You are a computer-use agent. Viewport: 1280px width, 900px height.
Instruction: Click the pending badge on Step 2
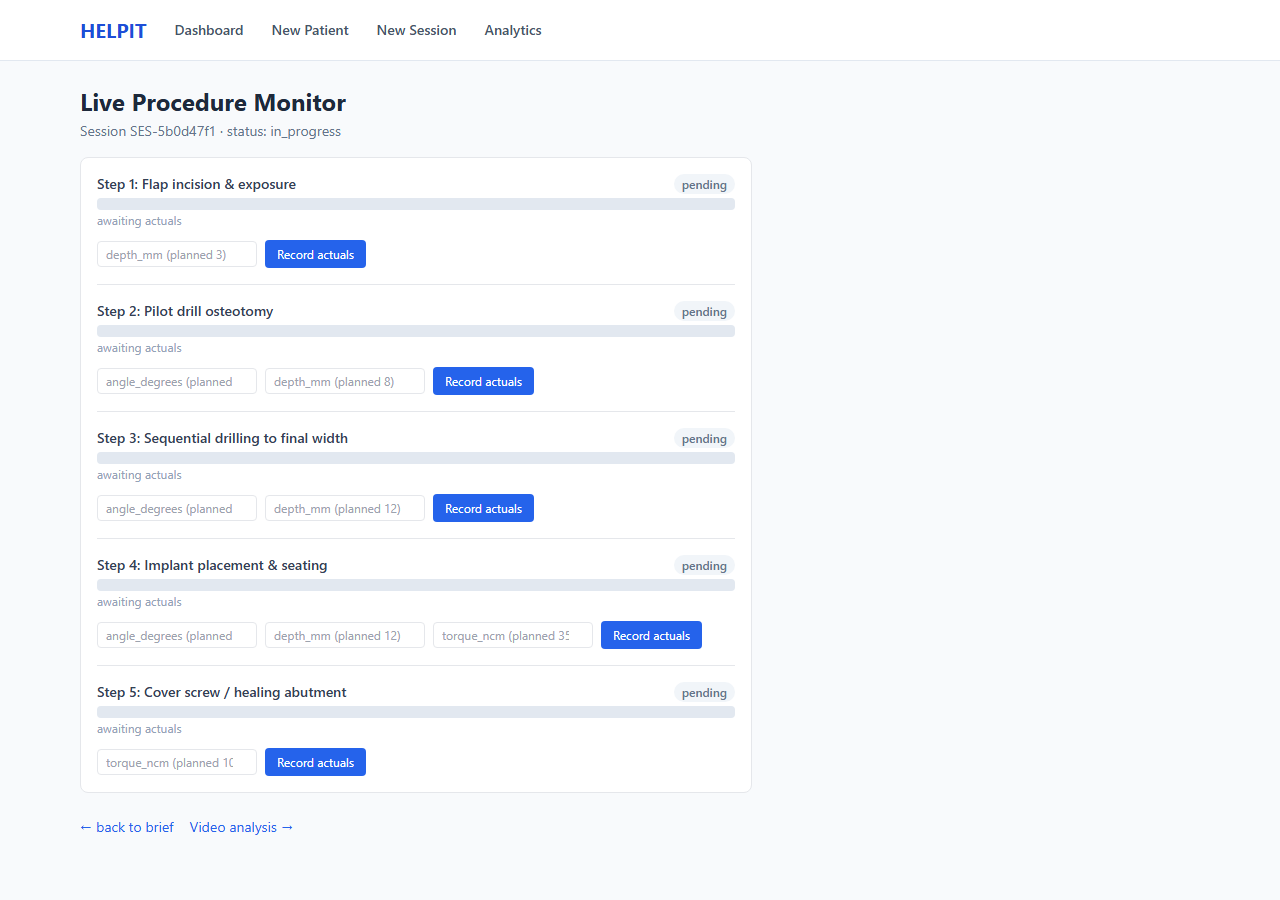pos(704,311)
